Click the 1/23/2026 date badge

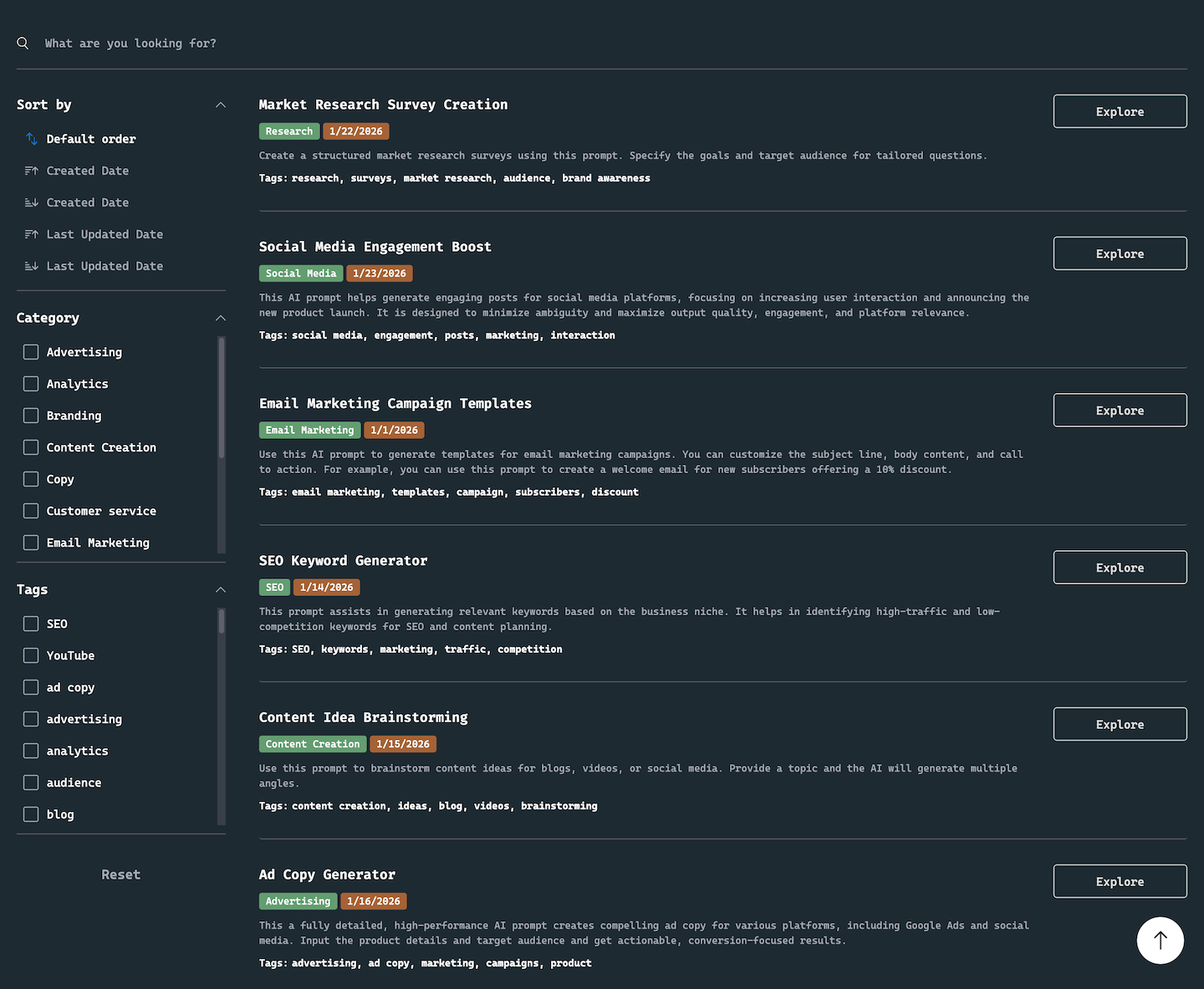[380, 273]
